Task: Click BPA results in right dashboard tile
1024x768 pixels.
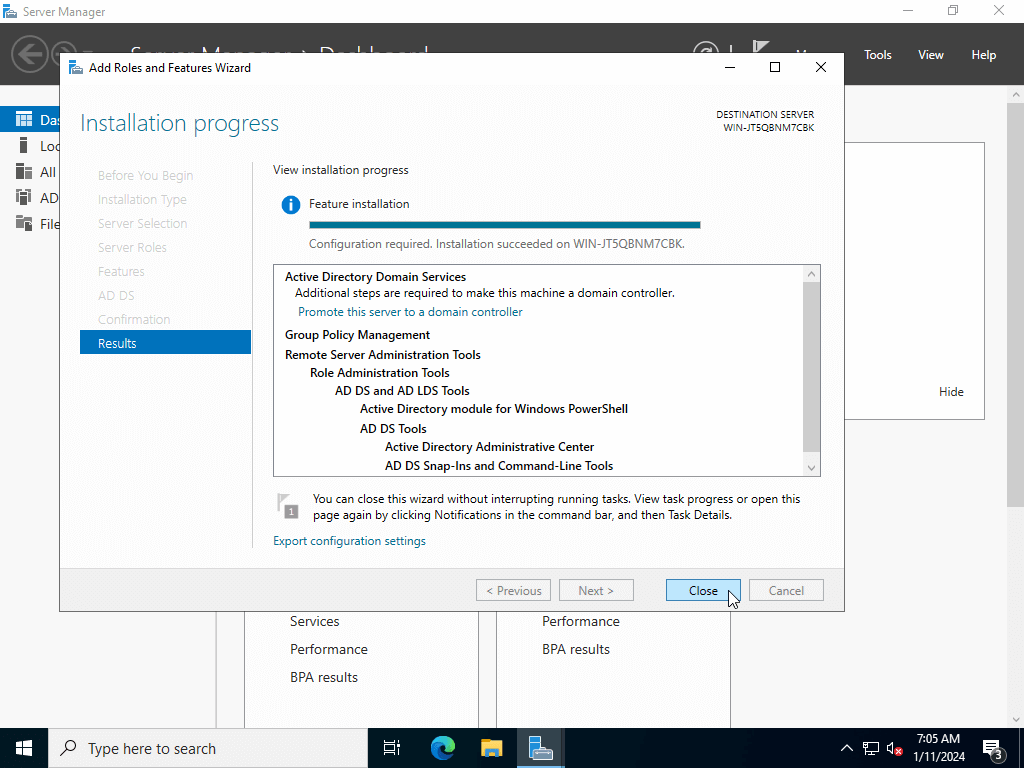Action: click(x=576, y=649)
